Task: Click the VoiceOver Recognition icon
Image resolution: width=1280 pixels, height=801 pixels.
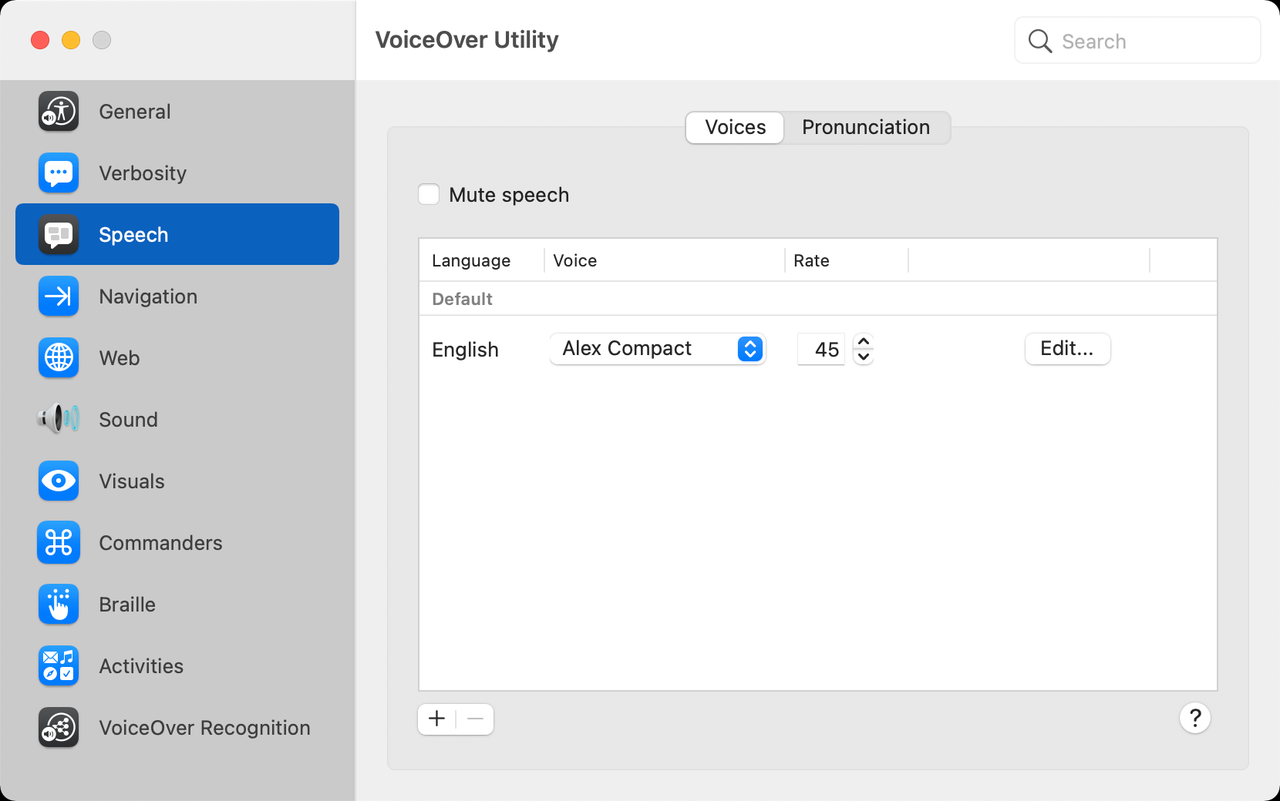Action: pos(59,728)
